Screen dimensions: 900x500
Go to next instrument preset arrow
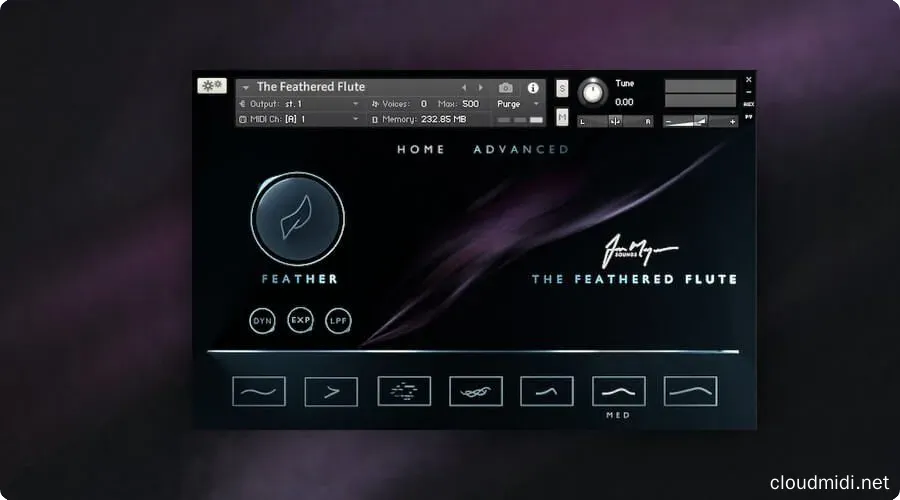pos(480,87)
